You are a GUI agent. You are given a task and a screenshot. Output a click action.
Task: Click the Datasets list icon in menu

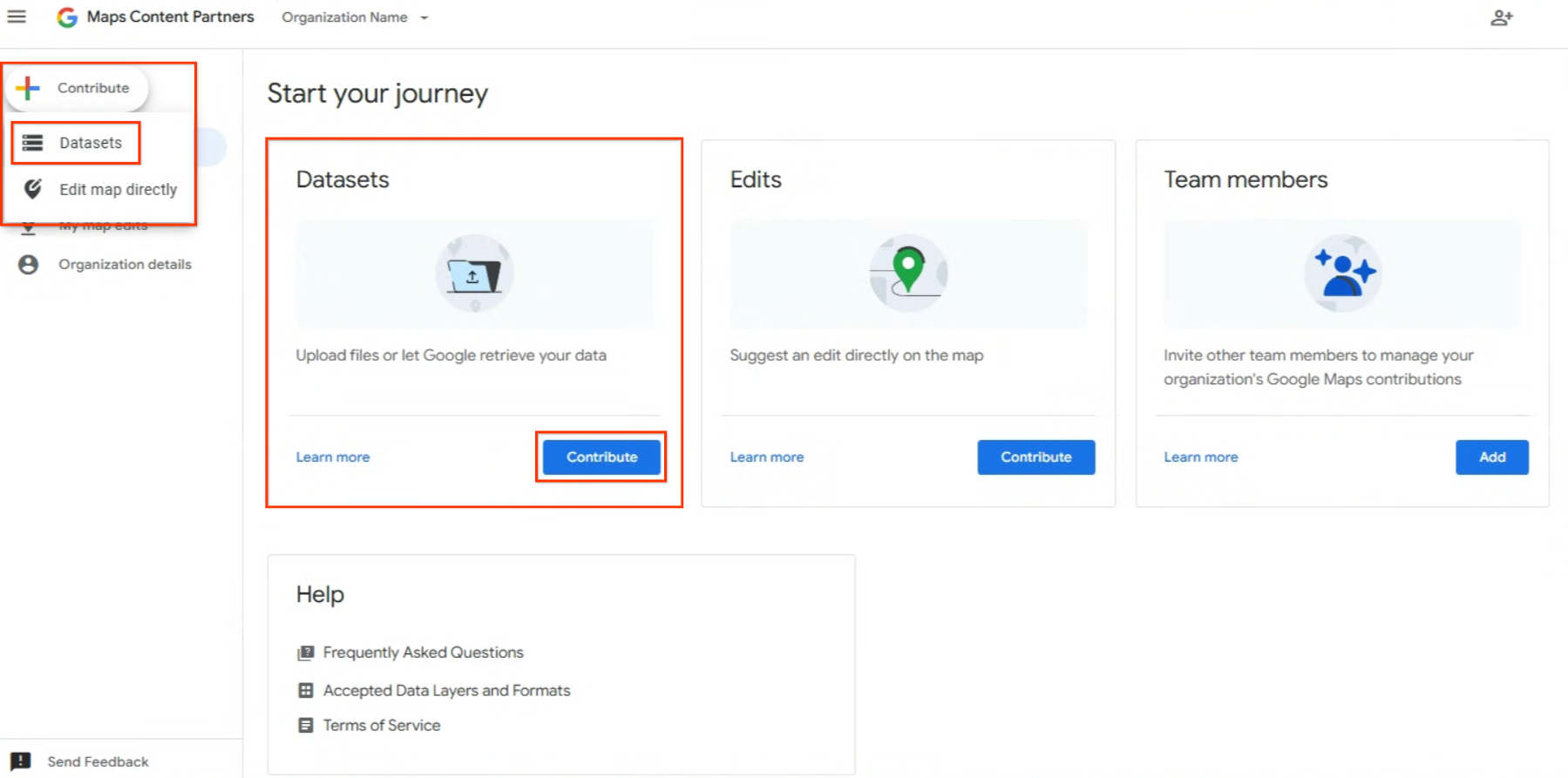coord(32,143)
